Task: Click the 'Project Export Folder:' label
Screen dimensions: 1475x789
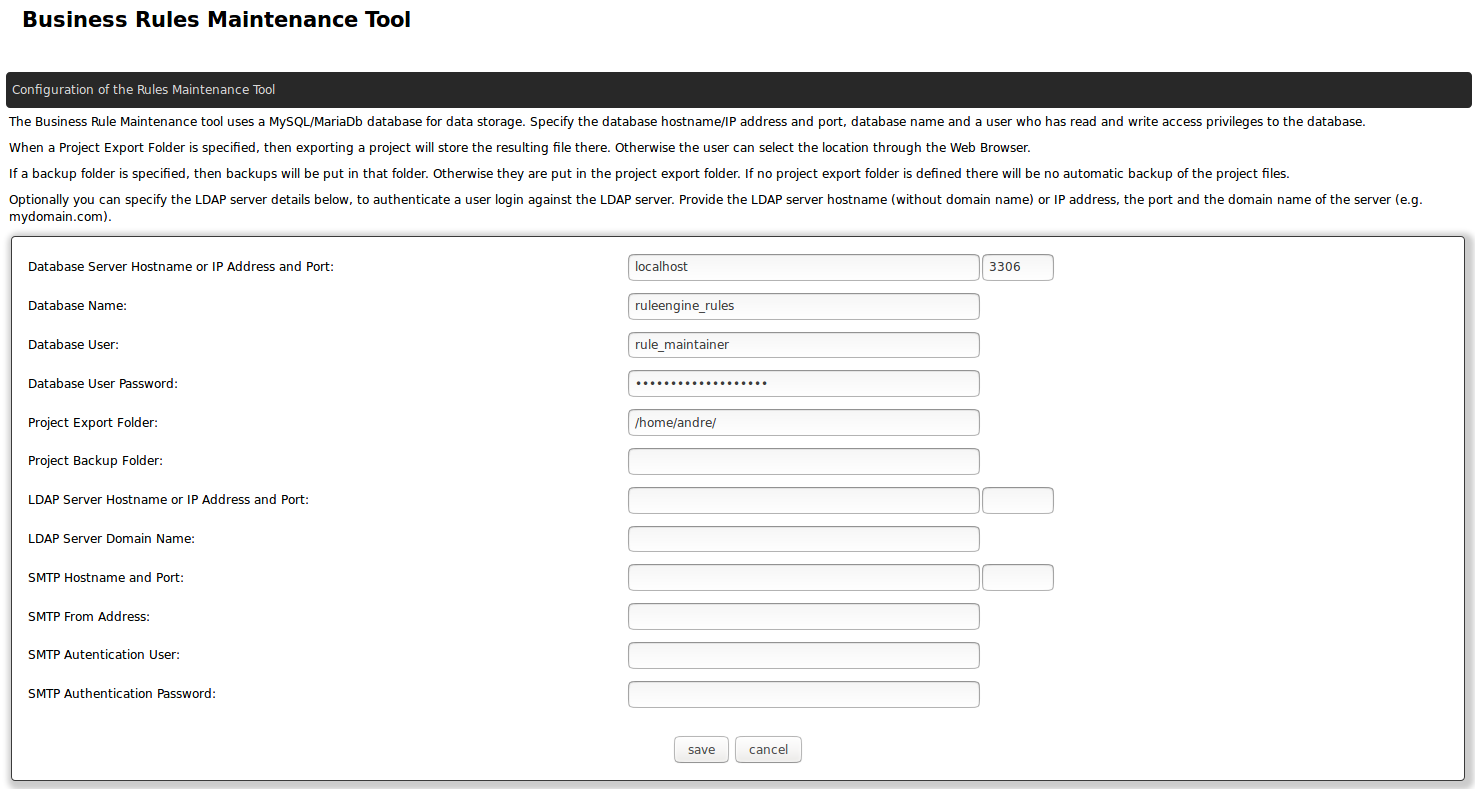Action: point(93,423)
